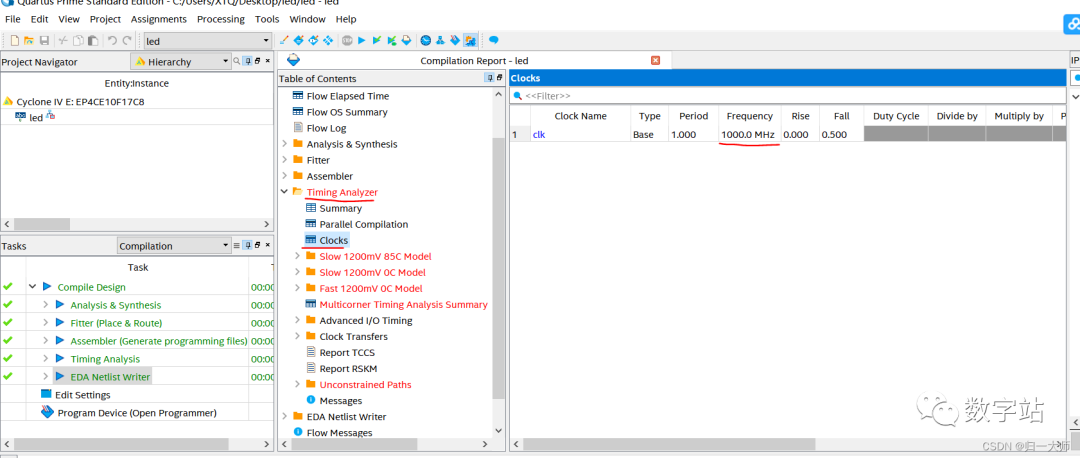Screen dimensions: 1080x458
Task: Expand the Analysis & Synthesis report folder
Action: 284,144
